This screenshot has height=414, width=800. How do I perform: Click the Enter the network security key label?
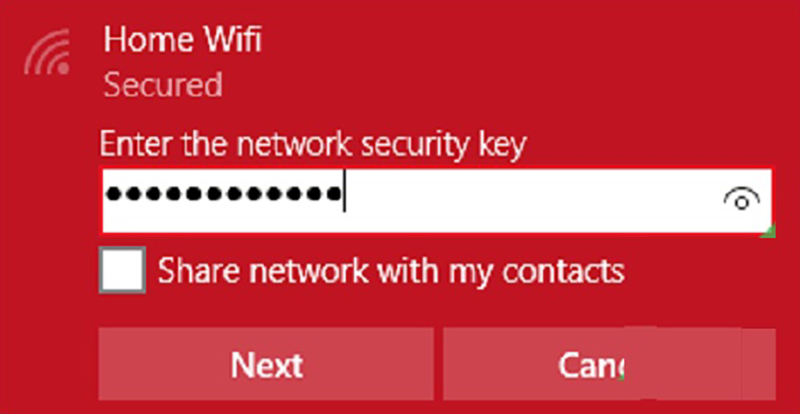[x=312, y=144]
